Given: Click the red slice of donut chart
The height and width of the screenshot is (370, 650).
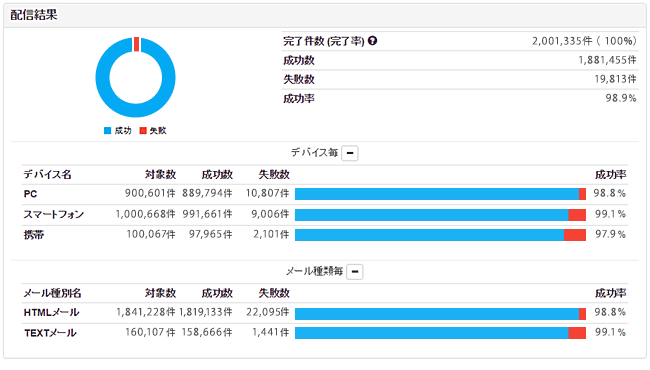Looking at the screenshot, I should click(x=136, y=44).
